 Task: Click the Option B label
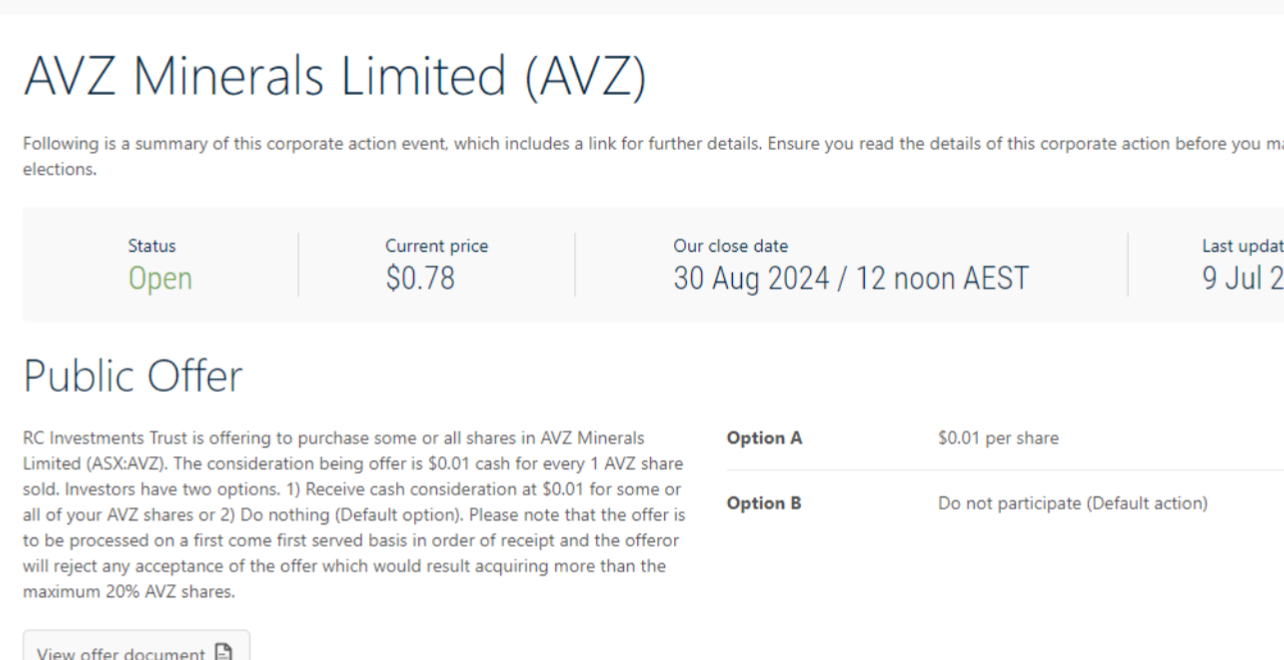(764, 503)
